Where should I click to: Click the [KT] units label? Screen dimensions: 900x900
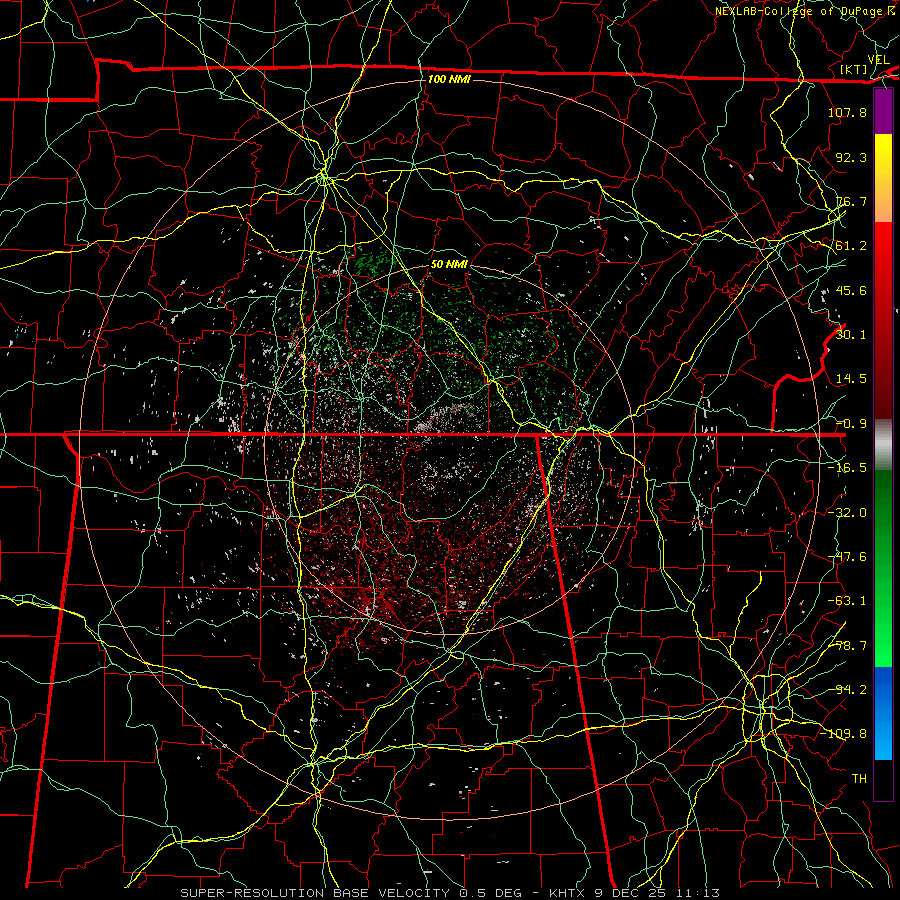coord(854,69)
